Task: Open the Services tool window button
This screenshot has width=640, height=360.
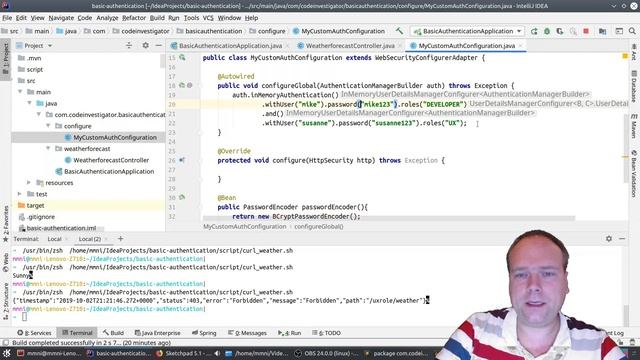Action: (x=34, y=333)
